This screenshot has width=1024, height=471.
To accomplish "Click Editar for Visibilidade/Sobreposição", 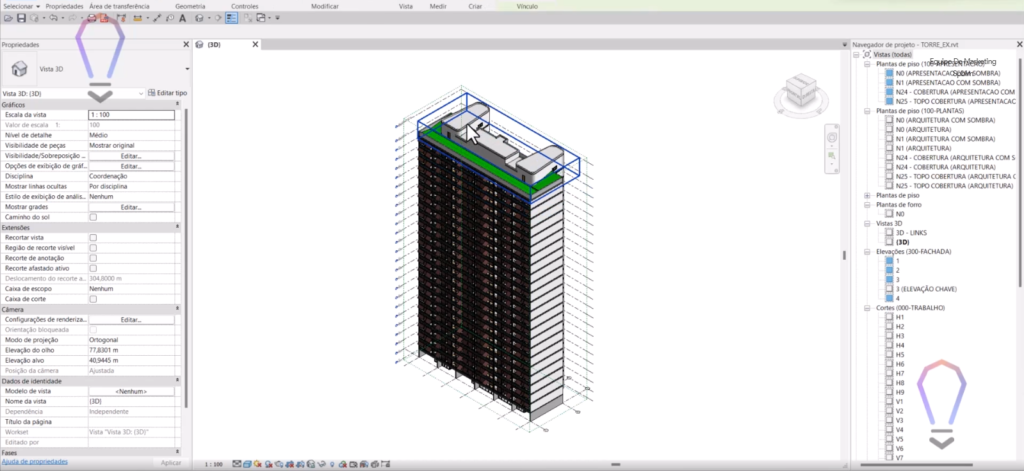I will point(131,156).
